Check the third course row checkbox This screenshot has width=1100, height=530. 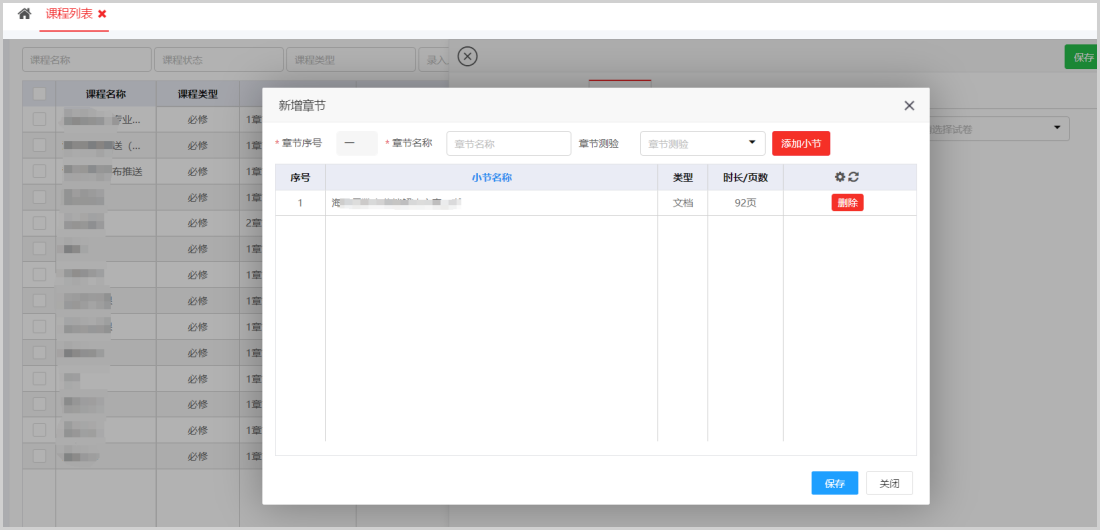click(x=39, y=171)
